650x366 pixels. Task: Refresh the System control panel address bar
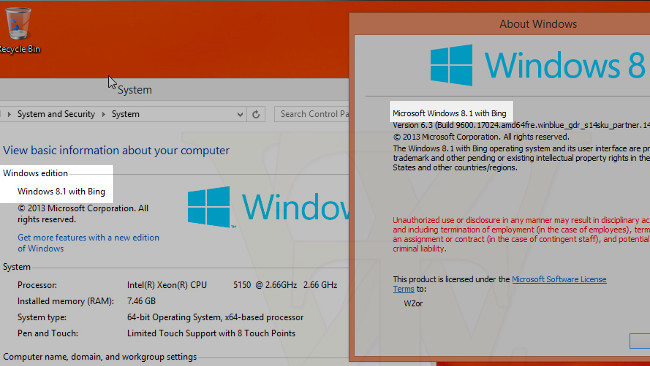coord(256,114)
